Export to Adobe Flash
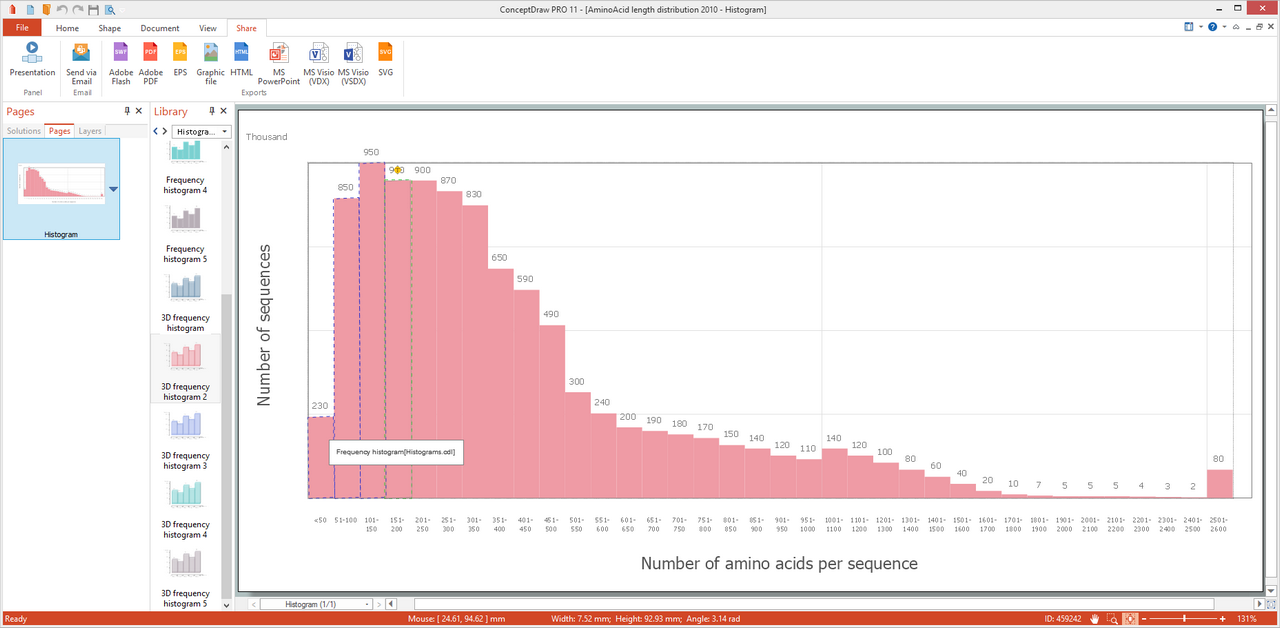This screenshot has width=1280, height=628. 121,63
